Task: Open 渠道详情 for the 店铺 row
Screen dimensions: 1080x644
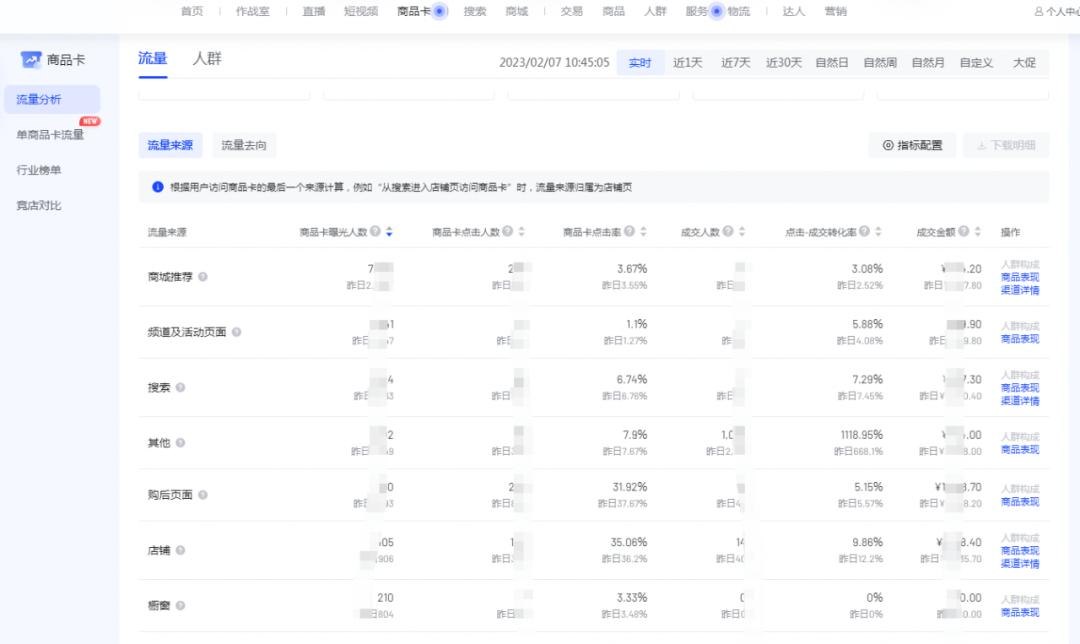Action: coord(1019,563)
